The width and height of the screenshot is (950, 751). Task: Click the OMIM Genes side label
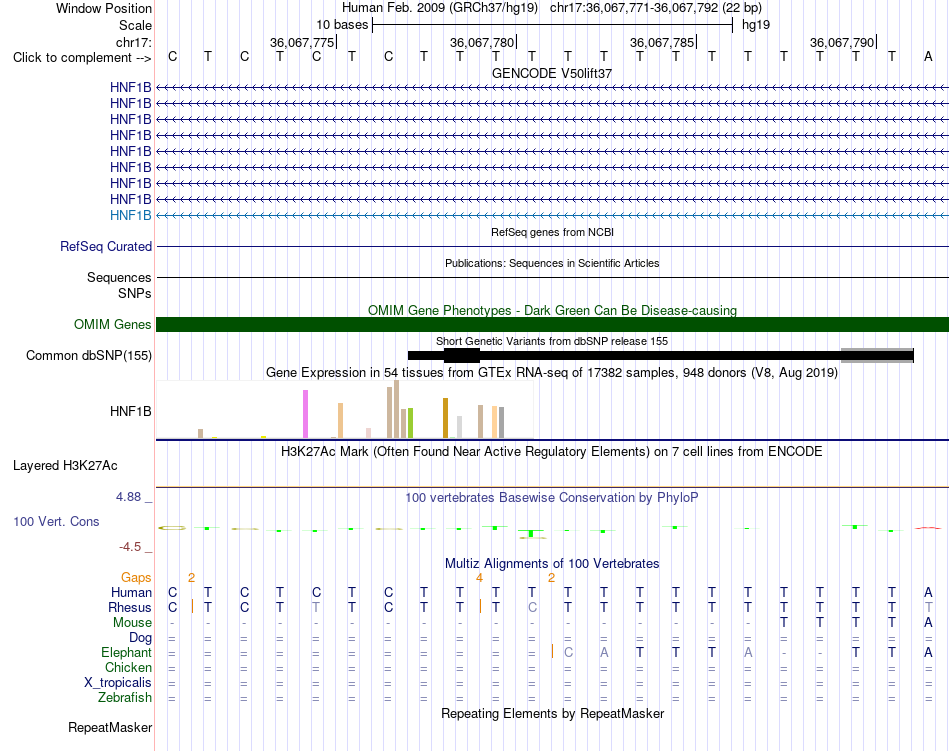[x=112, y=325]
